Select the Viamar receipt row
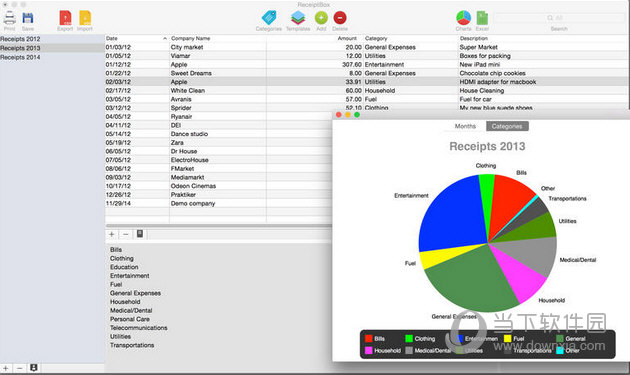The image size is (630, 375). pos(367,56)
